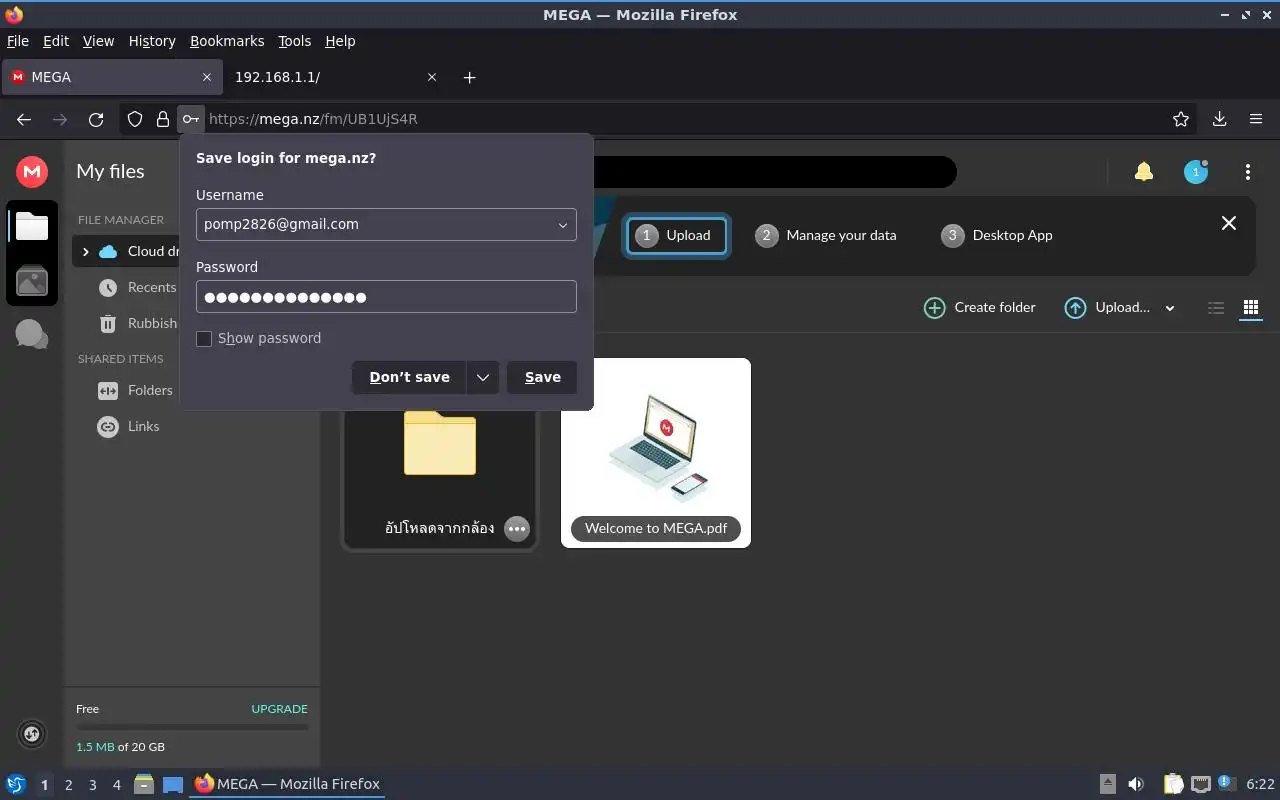The width and height of the screenshot is (1280, 800).
Task: Click the MEGA logo in the sidebar
Action: [x=32, y=172]
